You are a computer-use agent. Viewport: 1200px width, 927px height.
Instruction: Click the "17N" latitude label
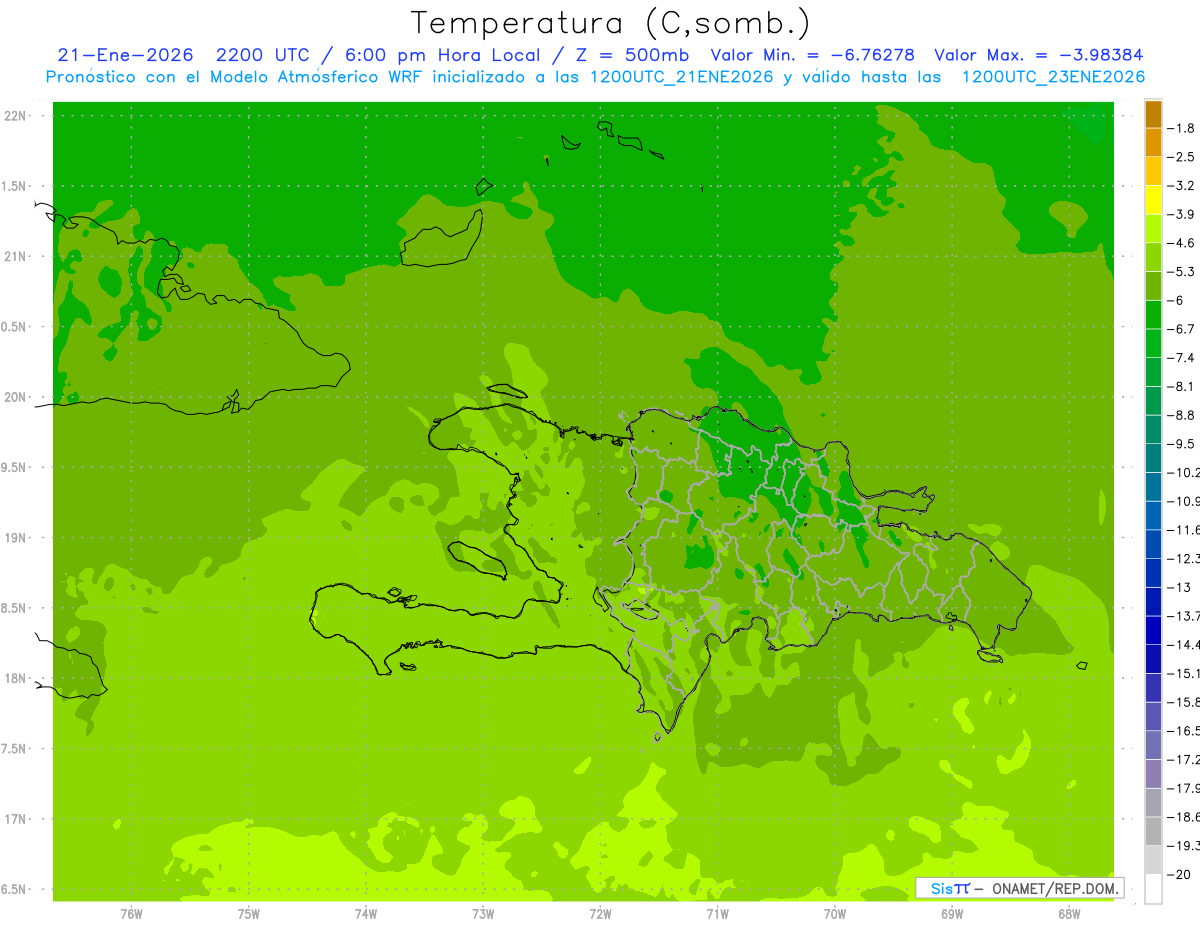pyautogui.click(x=15, y=819)
